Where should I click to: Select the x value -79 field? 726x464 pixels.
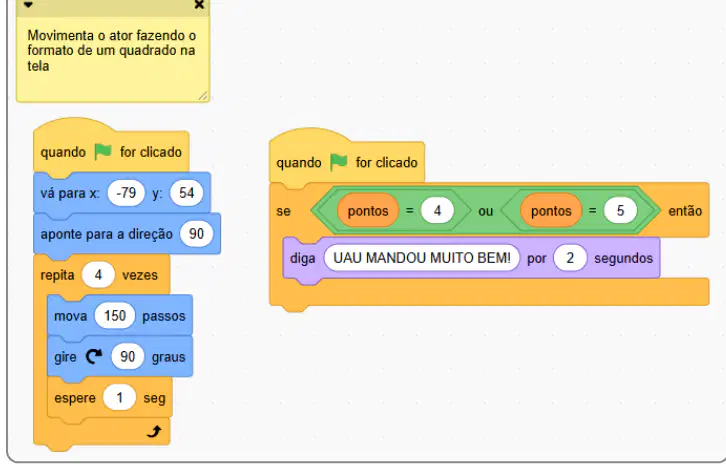coord(126,193)
